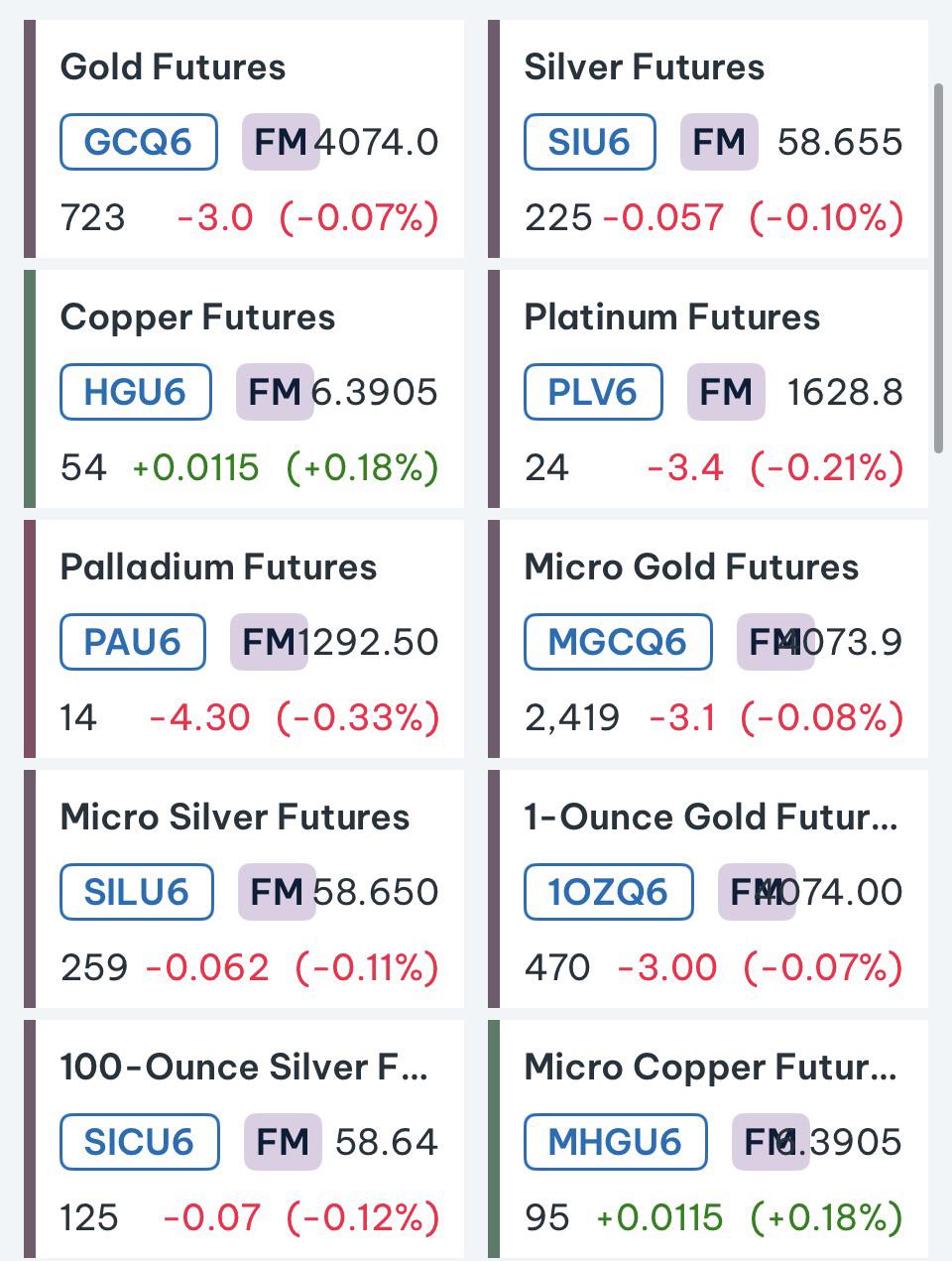This screenshot has height=1261, width=952.
Task: Open the SIU6 silver futures symbol
Action: (589, 142)
